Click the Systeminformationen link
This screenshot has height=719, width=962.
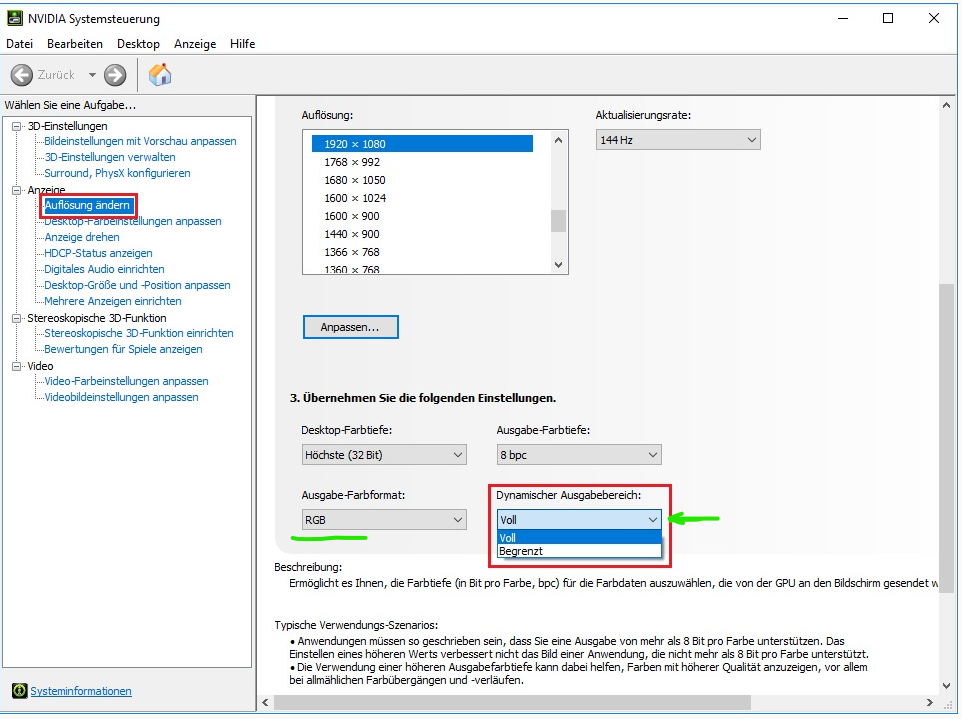click(81, 691)
